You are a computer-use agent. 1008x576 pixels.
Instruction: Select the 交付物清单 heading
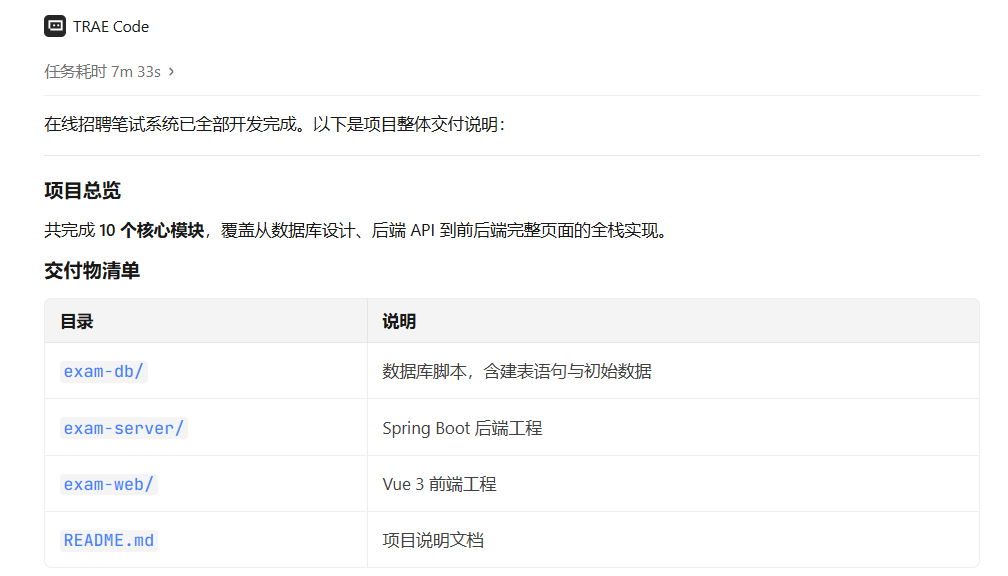point(92,271)
